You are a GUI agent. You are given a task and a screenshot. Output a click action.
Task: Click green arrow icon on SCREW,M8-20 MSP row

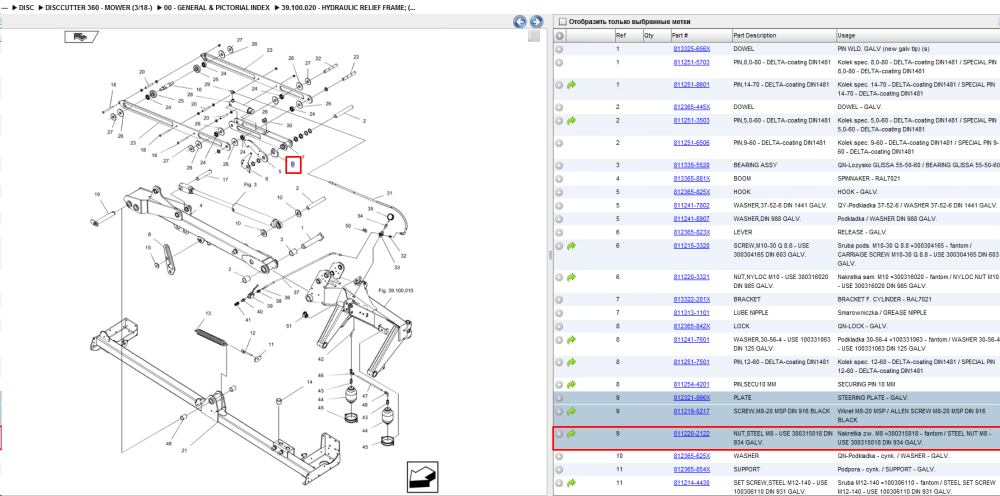pyautogui.click(x=571, y=411)
